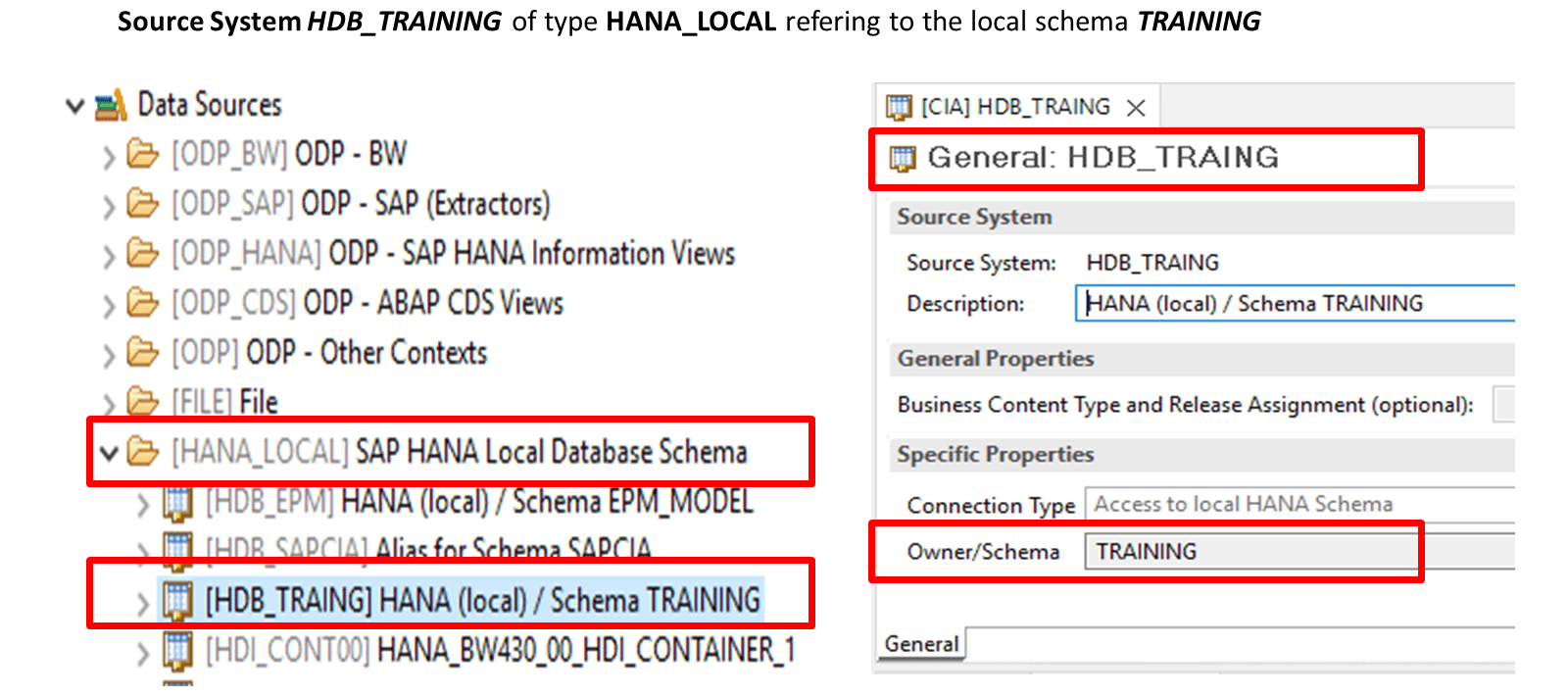Click the HDB_TRAING source system icon
1568x696 pixels.
pyautogui.click(x=177, y=601)
